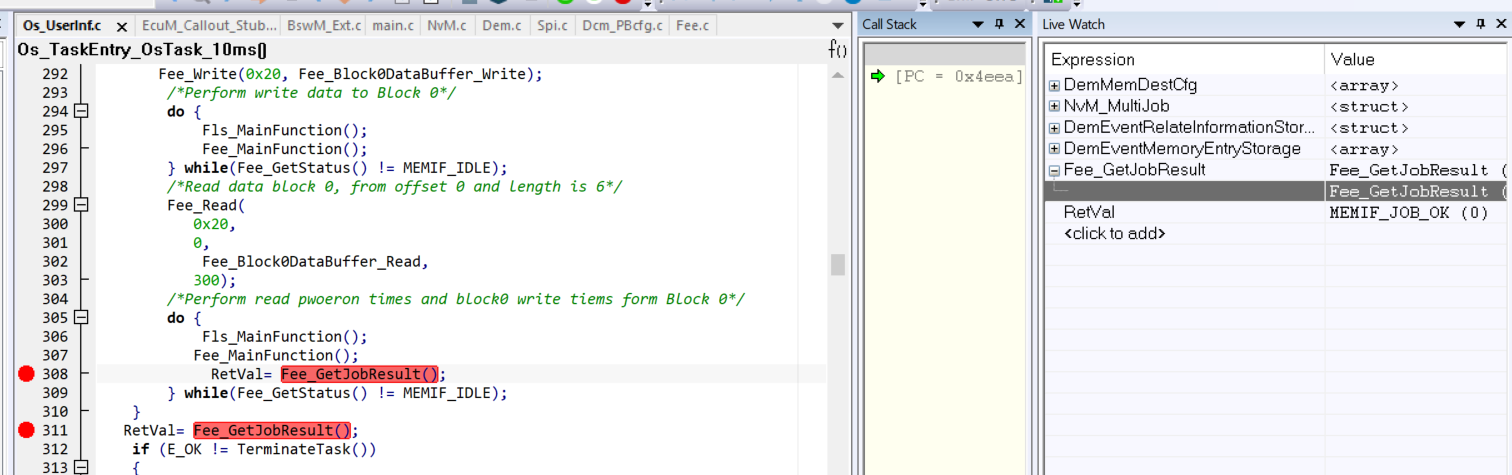Collapse the do block at line 294

tap(81, 112)
